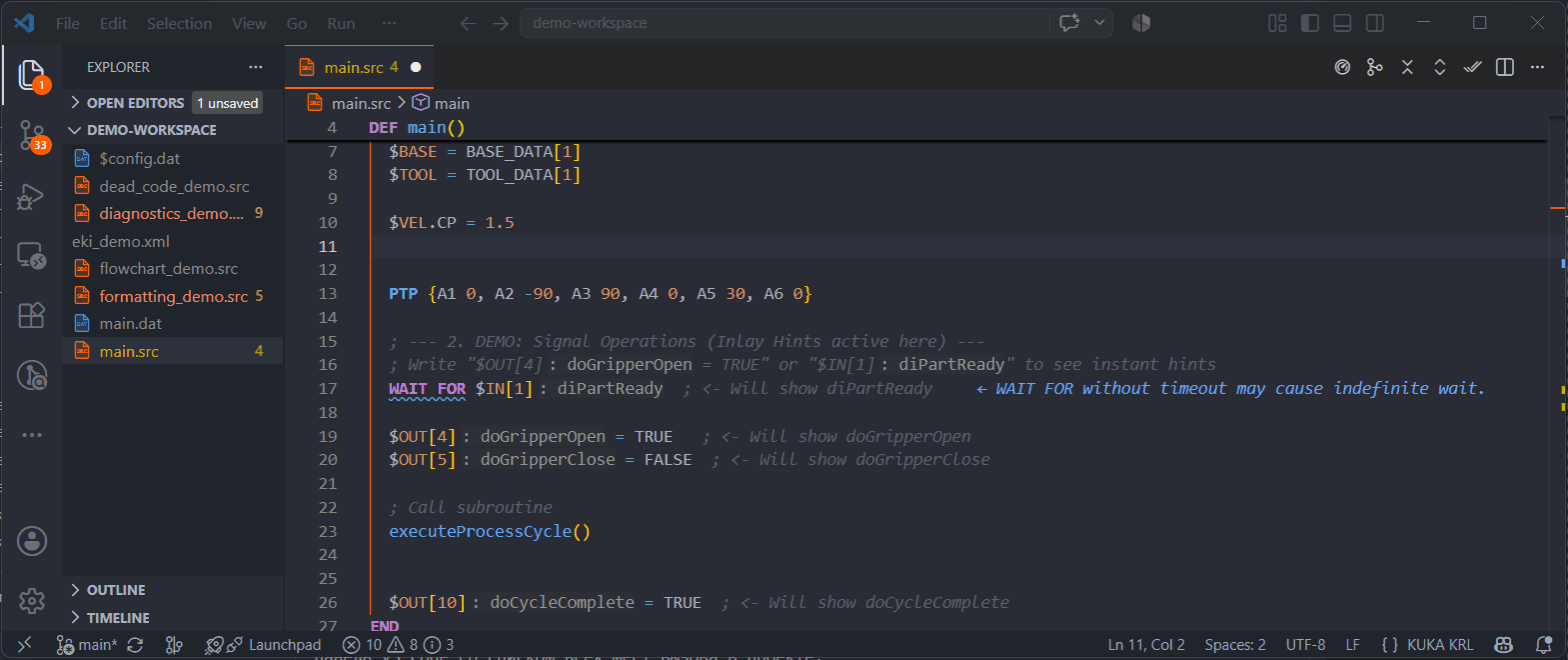This screenshot has width=1568, height=660.
Task: Open Copilot dropdown arrow in title bar
Action: [1099, 23]
